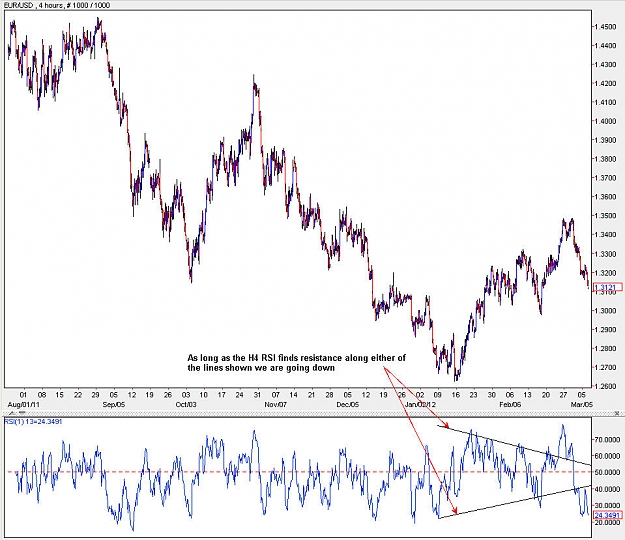Click the 1.2600 price axis label

click(x=605, y=386)
